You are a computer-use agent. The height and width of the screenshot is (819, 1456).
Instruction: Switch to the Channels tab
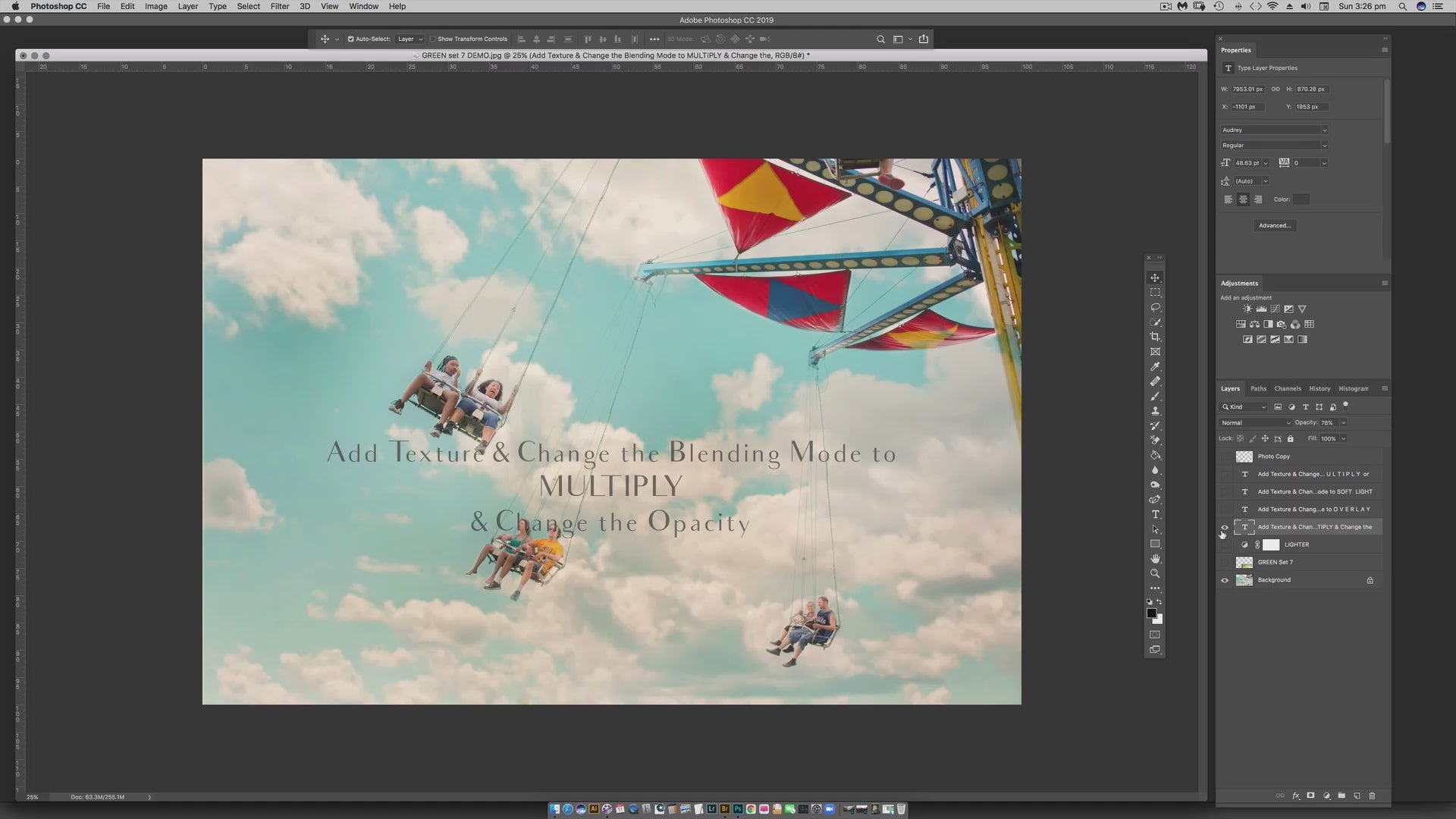1287,388
